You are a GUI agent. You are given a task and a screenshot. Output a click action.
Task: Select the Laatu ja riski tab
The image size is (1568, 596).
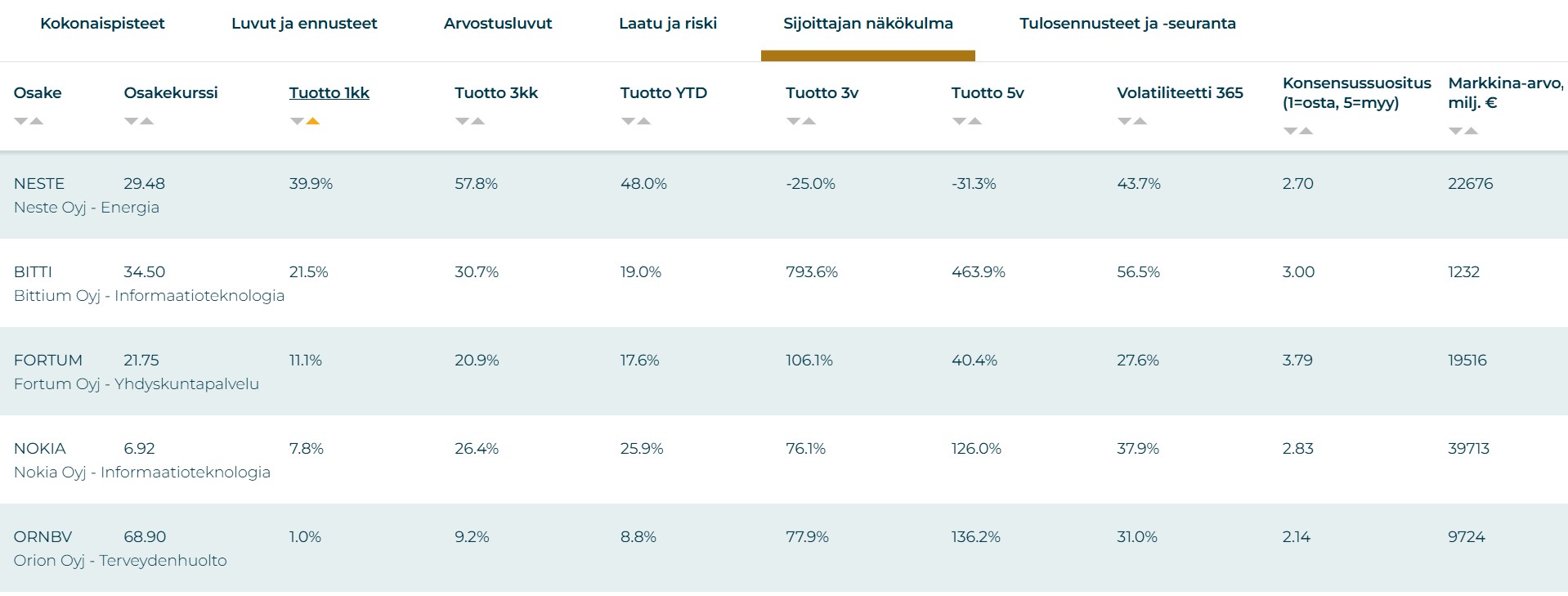667,24
